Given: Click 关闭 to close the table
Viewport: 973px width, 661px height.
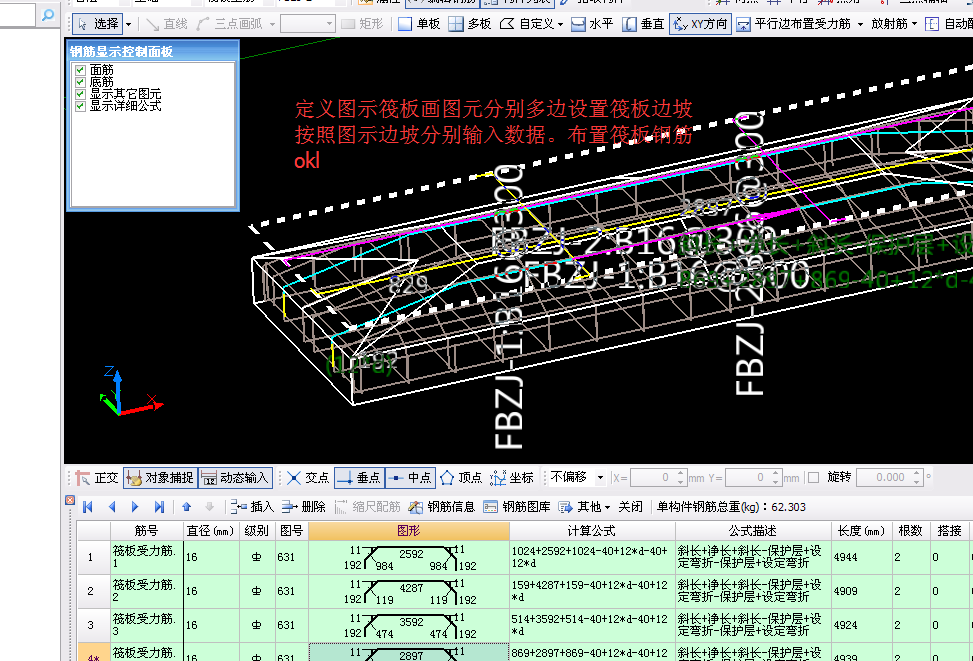Looking at the screenshot, I should pos(630,507).
